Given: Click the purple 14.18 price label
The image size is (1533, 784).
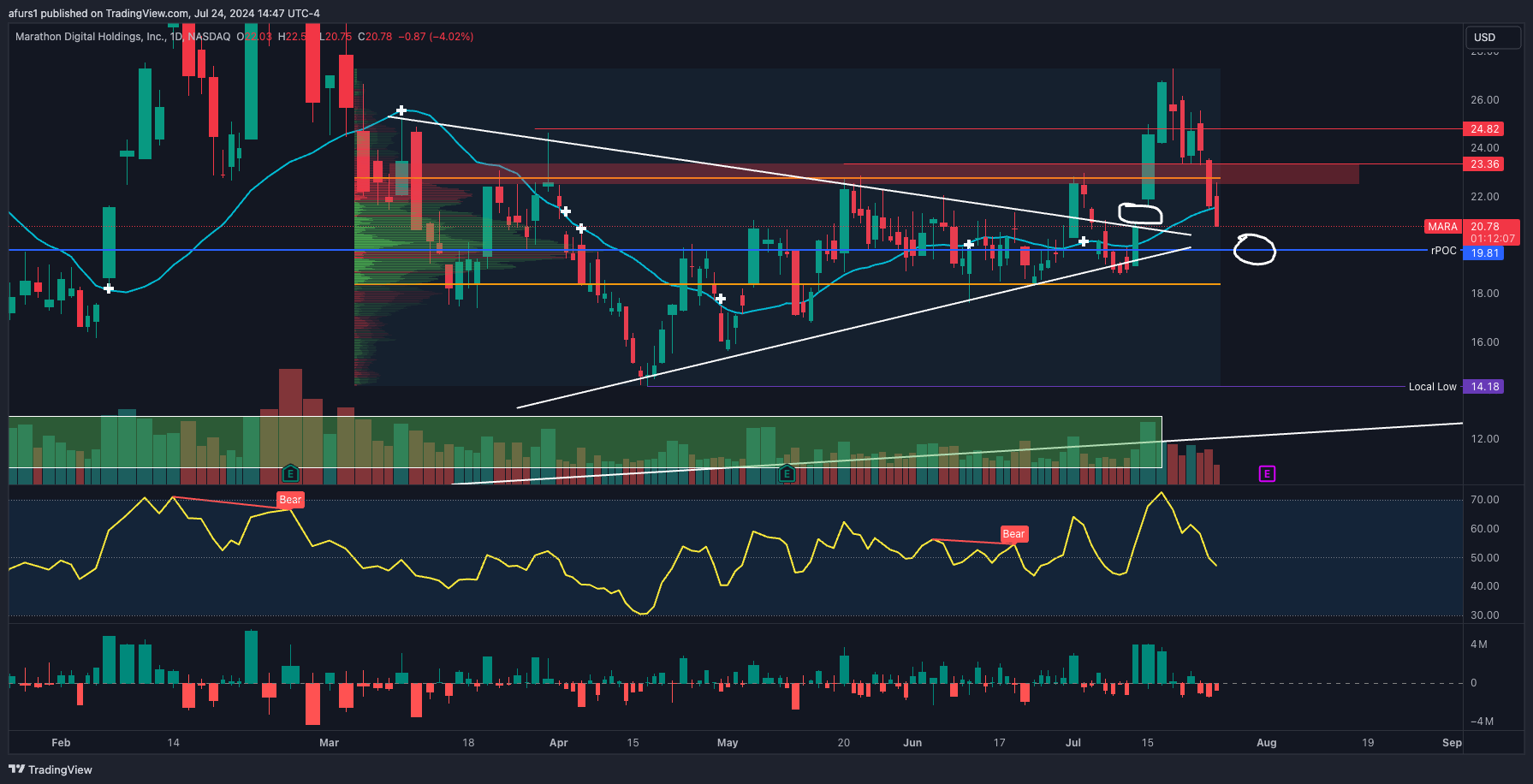Looking at the screenshot, I should point(1484,387).
